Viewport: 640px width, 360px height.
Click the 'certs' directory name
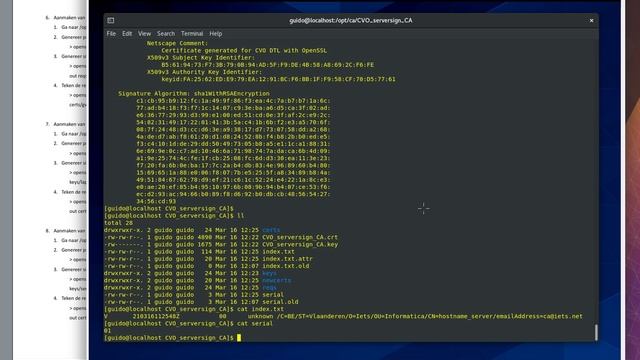(x=271, y=230)
